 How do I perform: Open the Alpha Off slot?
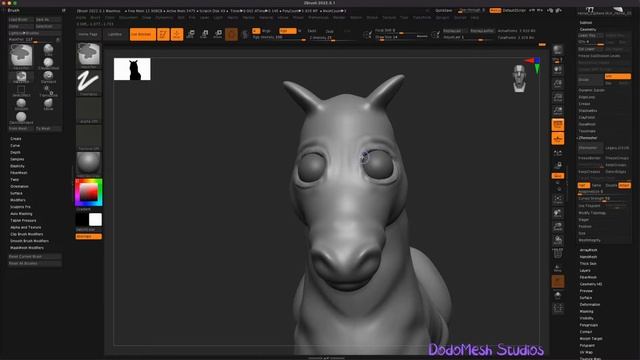pos(89,110)
